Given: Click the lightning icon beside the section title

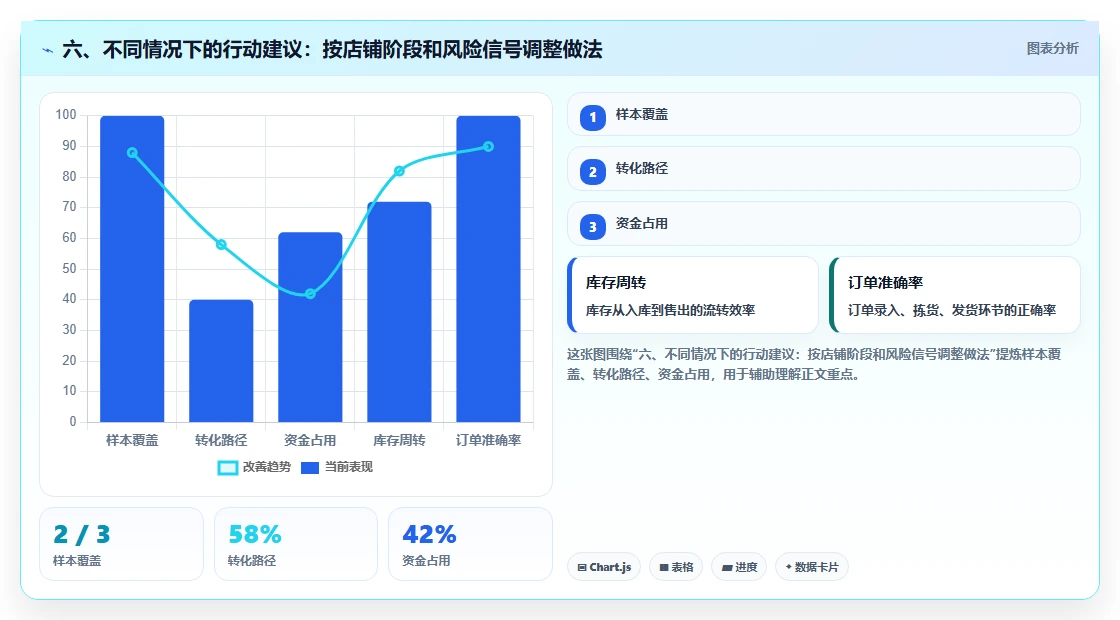Looking at the screenshot, I should pyautogui.click(x=48, y=50).
